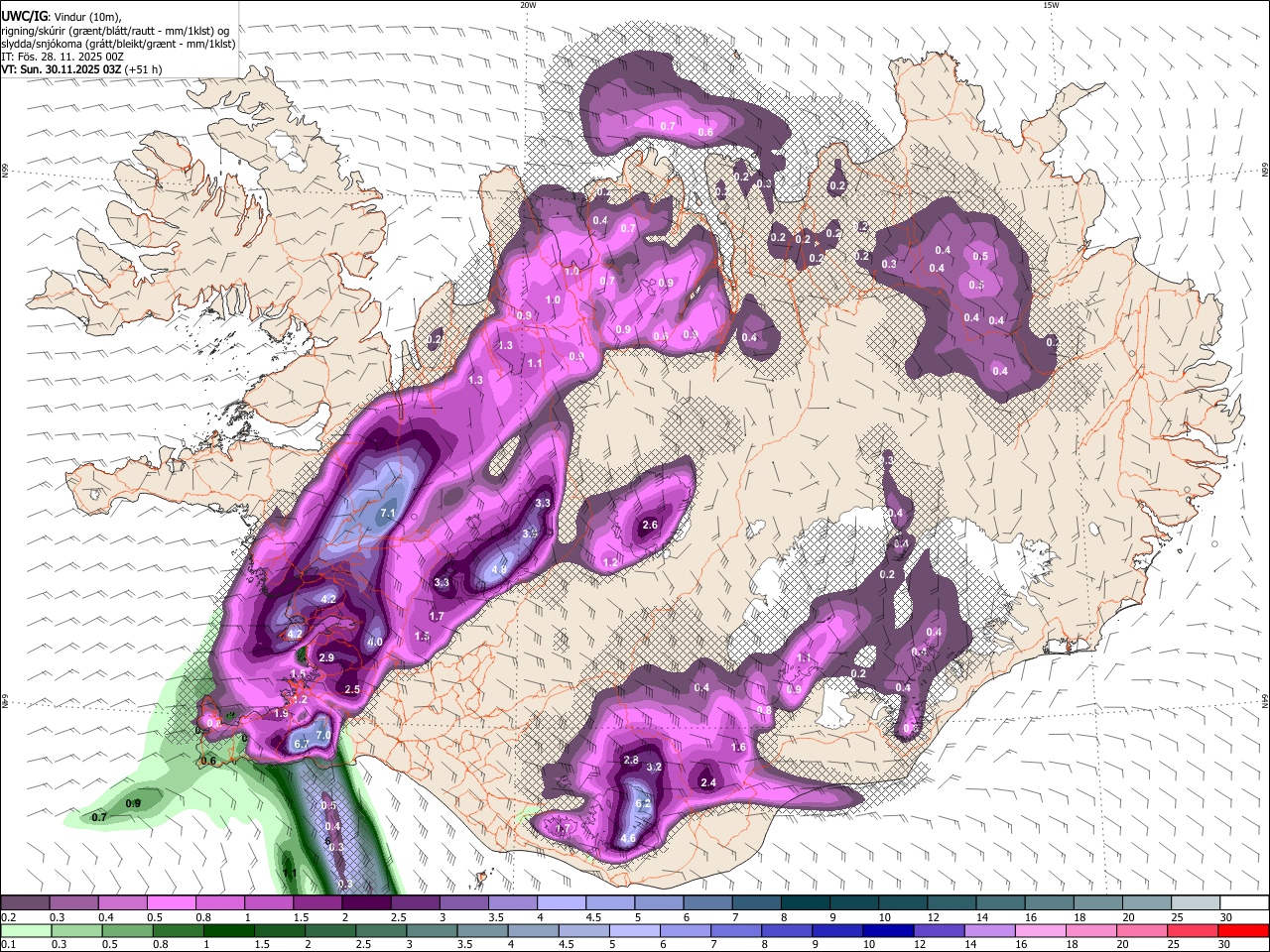Click the medium green bottom-row legend swatch labeled 0.5
This screenshot has height=952, width=1270.
tap(127, 931)
